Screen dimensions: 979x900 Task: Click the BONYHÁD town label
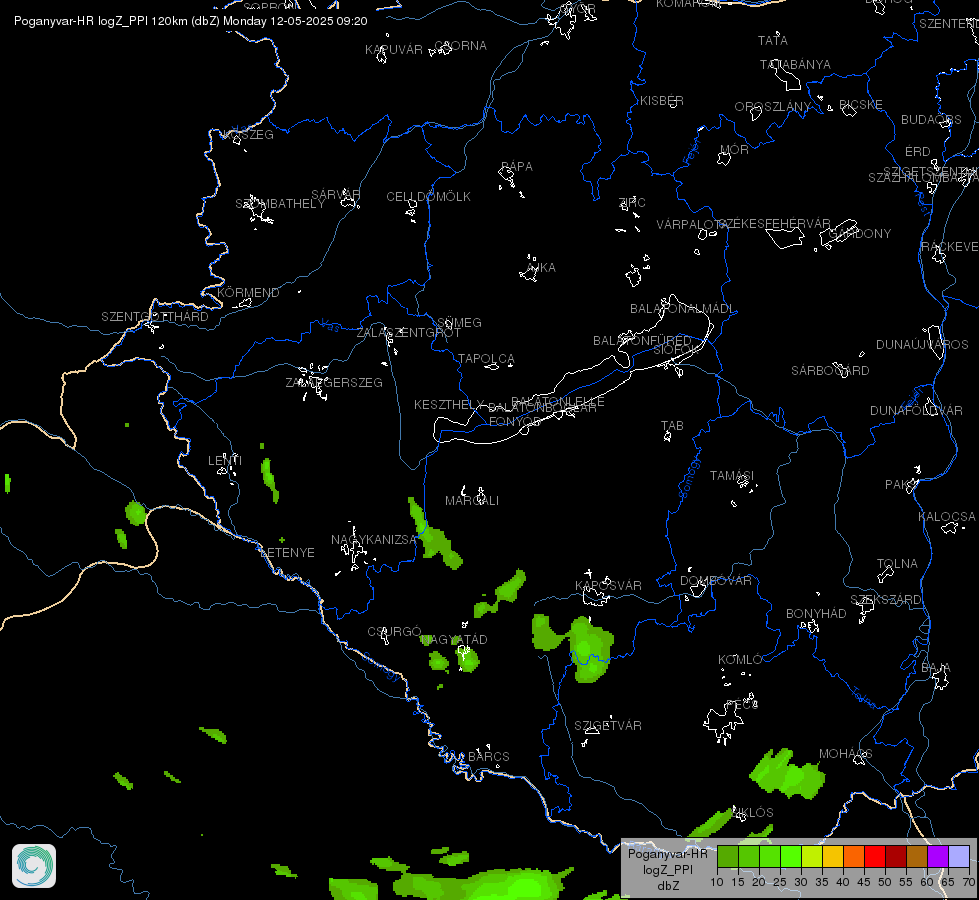[x=816, y=614]
